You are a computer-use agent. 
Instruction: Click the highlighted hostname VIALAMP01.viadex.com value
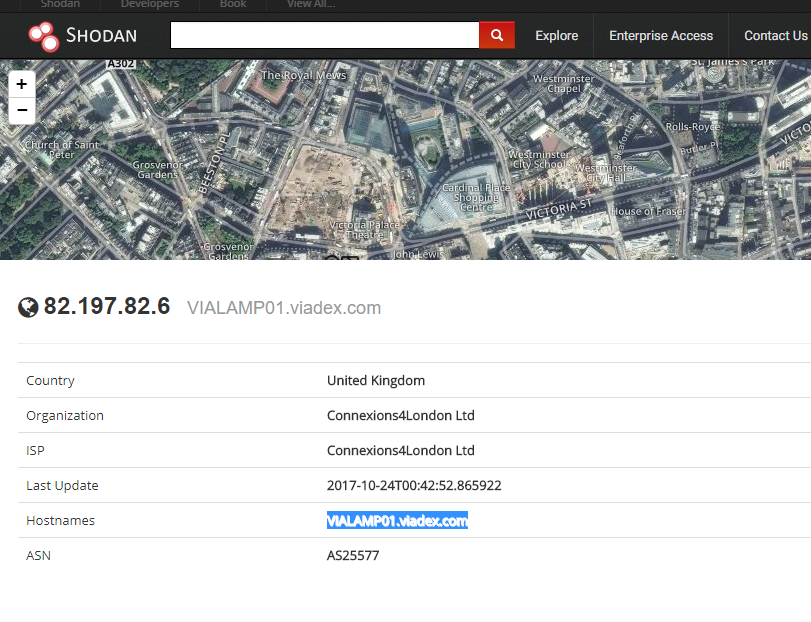(397, 521)
